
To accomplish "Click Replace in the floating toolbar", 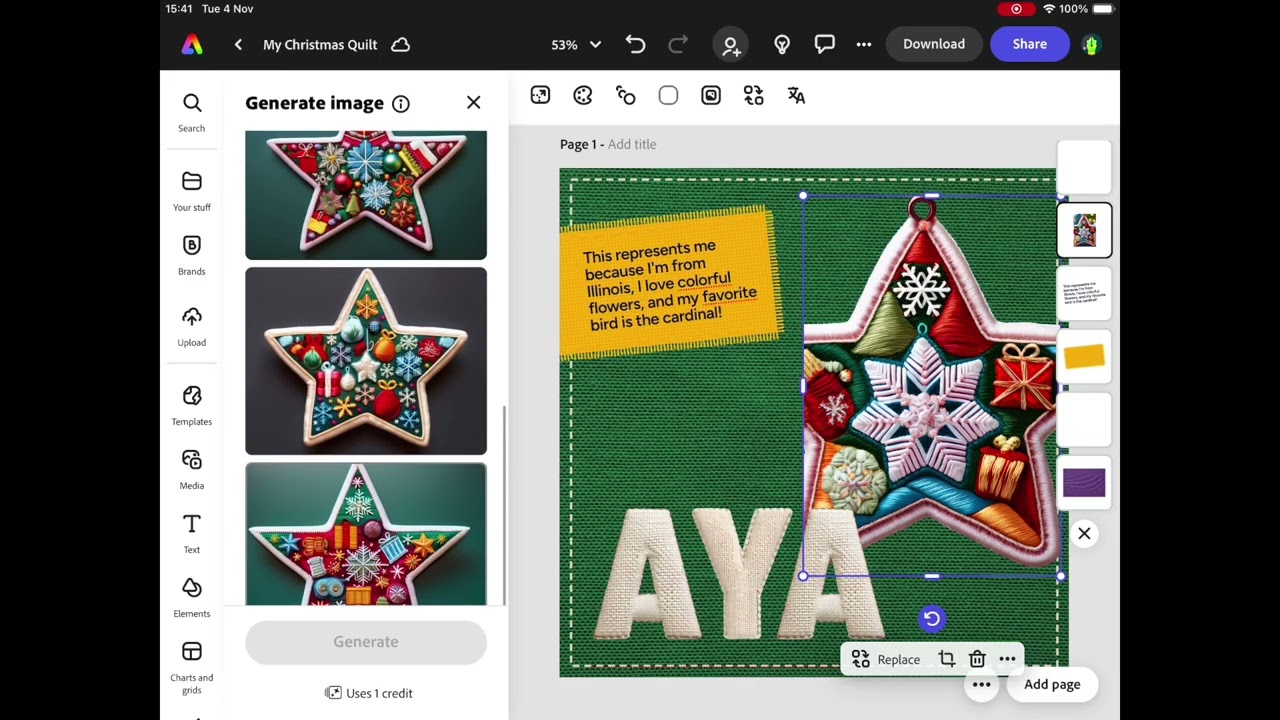I will (886, 660).
